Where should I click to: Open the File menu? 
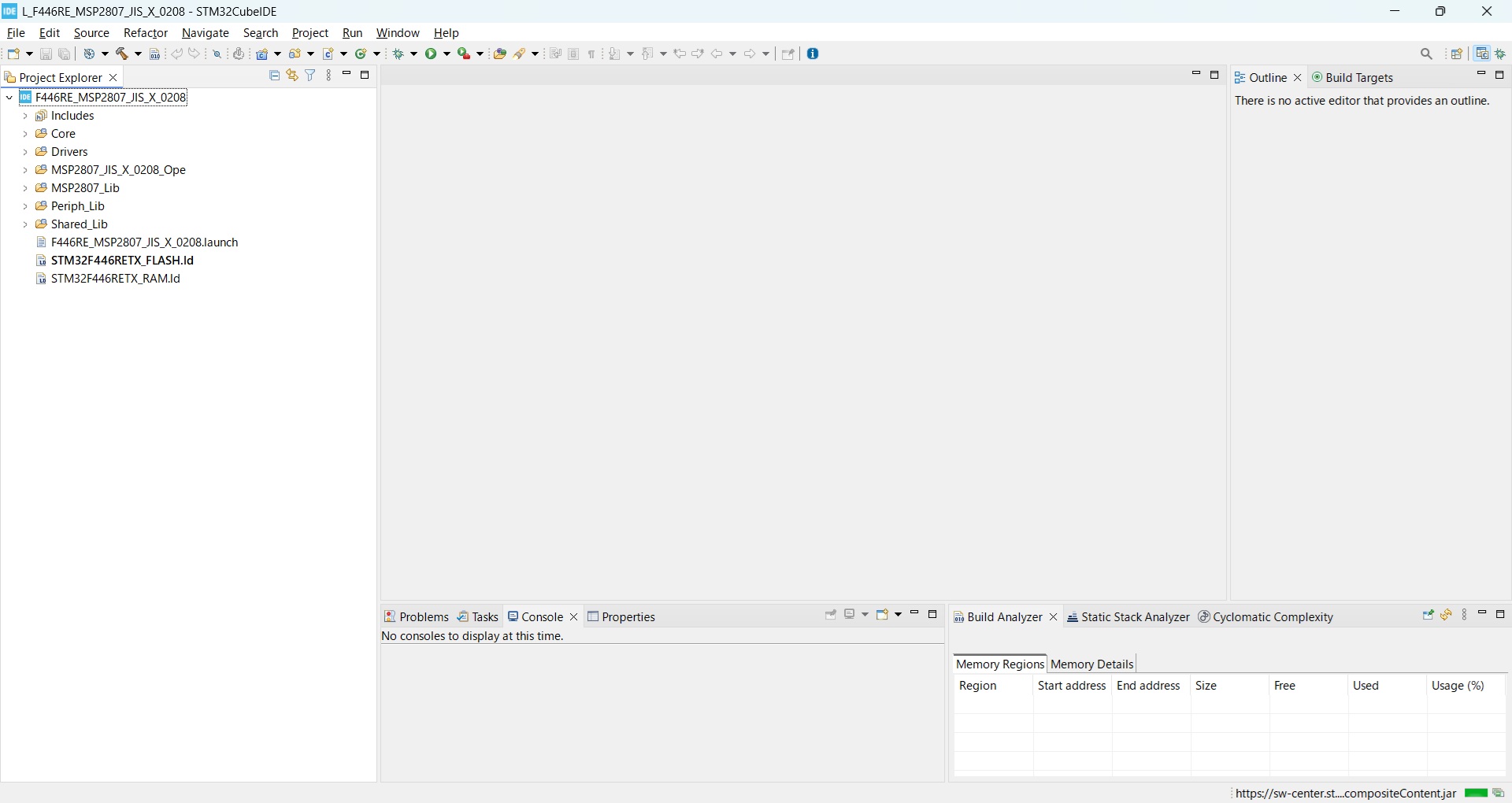pos(16,33)
